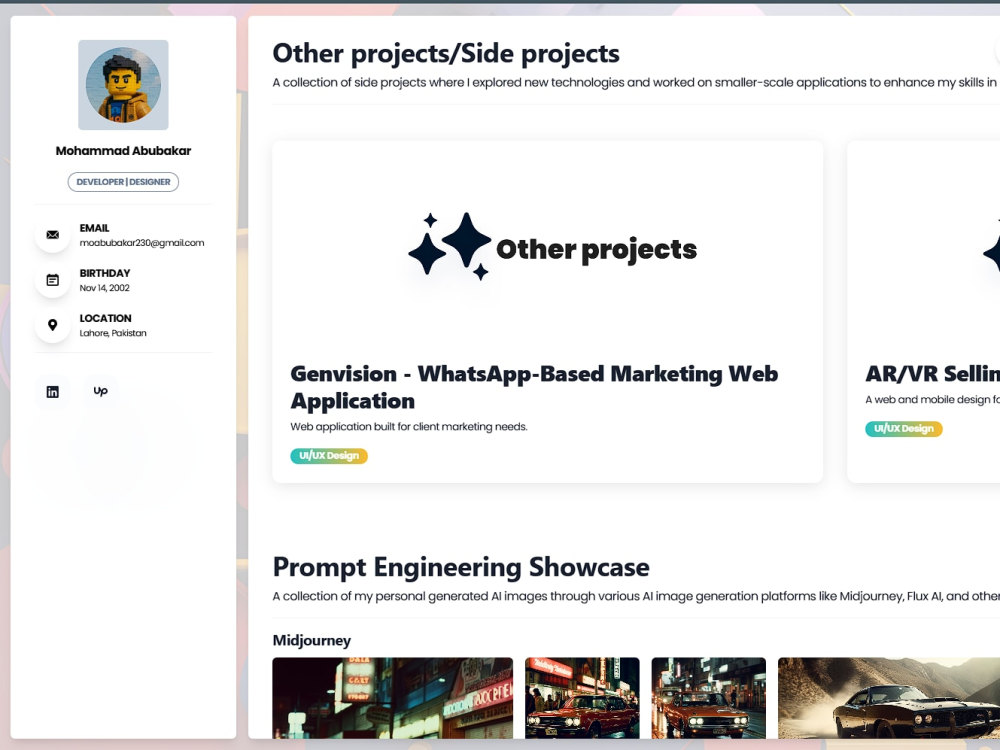Screen dimensions: 1000x750
Task: Click the LOCATION label in sidebar
Action: click(105, 319)
